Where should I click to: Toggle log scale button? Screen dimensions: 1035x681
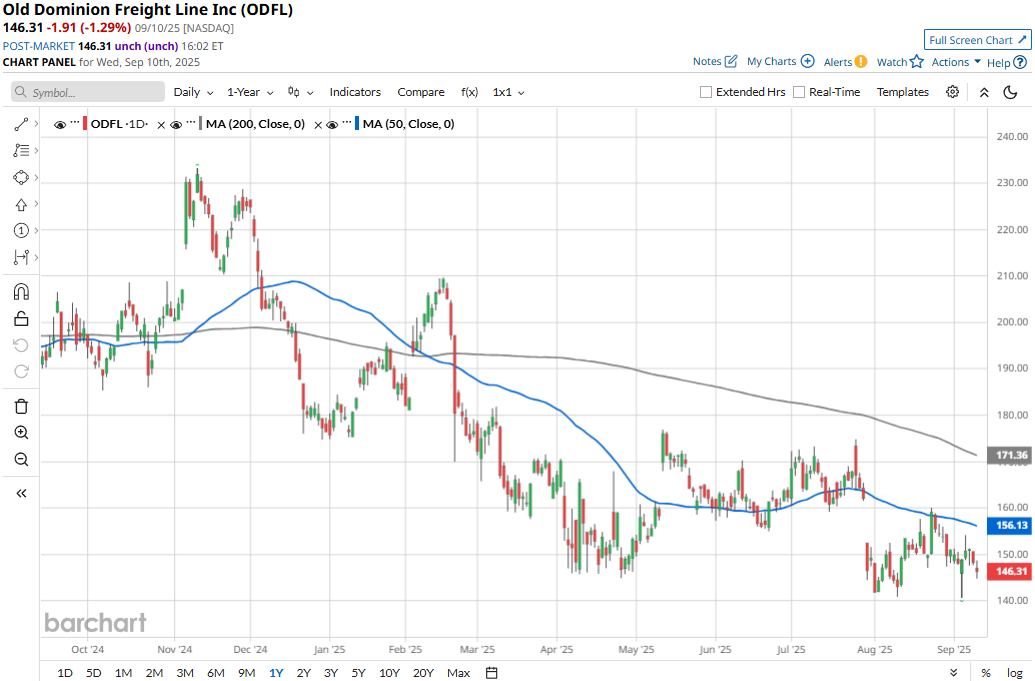click(x=1015, y=672)
